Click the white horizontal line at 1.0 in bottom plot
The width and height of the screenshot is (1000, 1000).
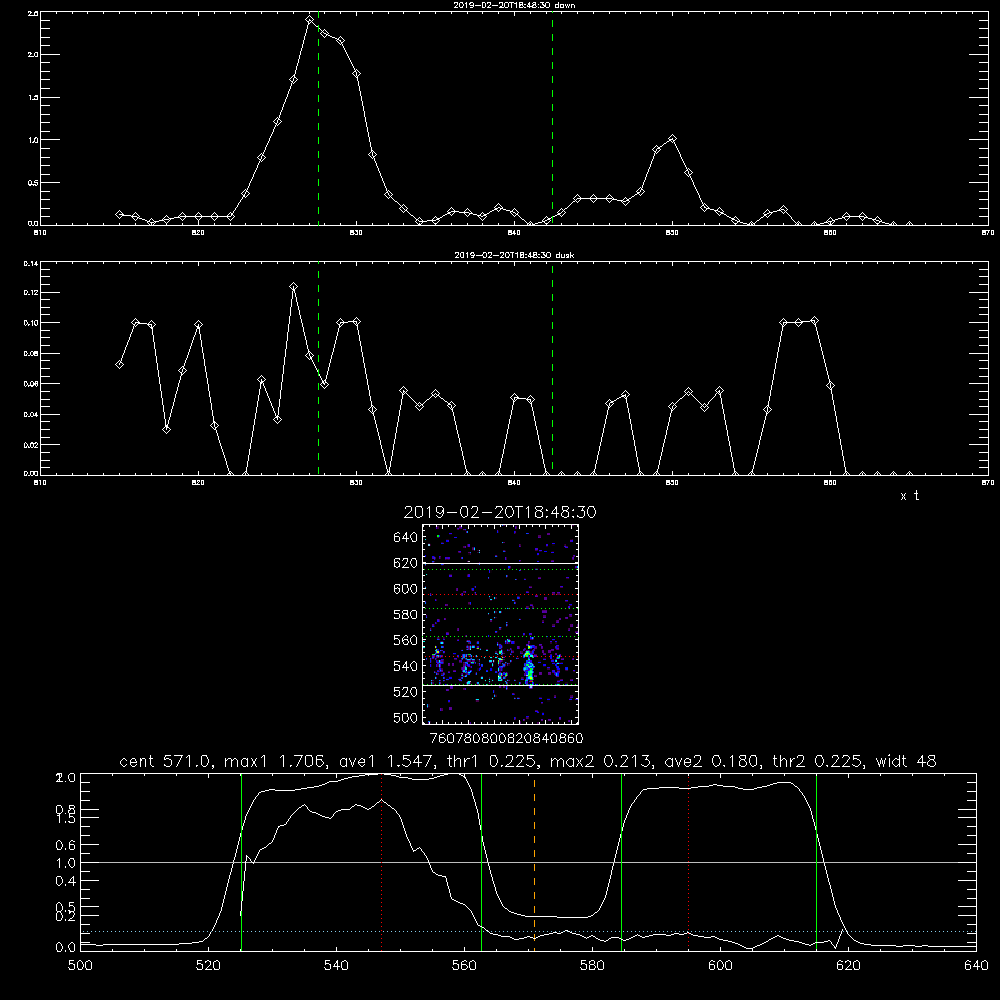(528, 862)
